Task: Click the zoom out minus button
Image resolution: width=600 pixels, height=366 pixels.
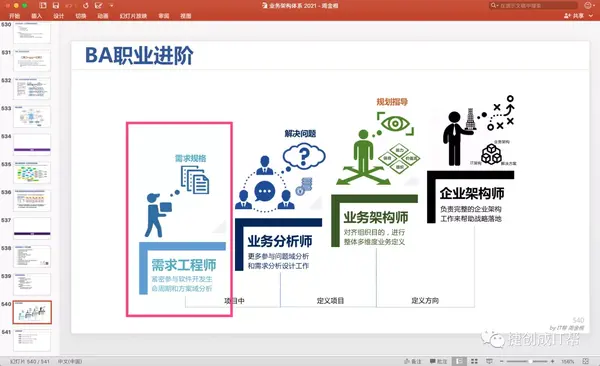Action: pos(502,361)
